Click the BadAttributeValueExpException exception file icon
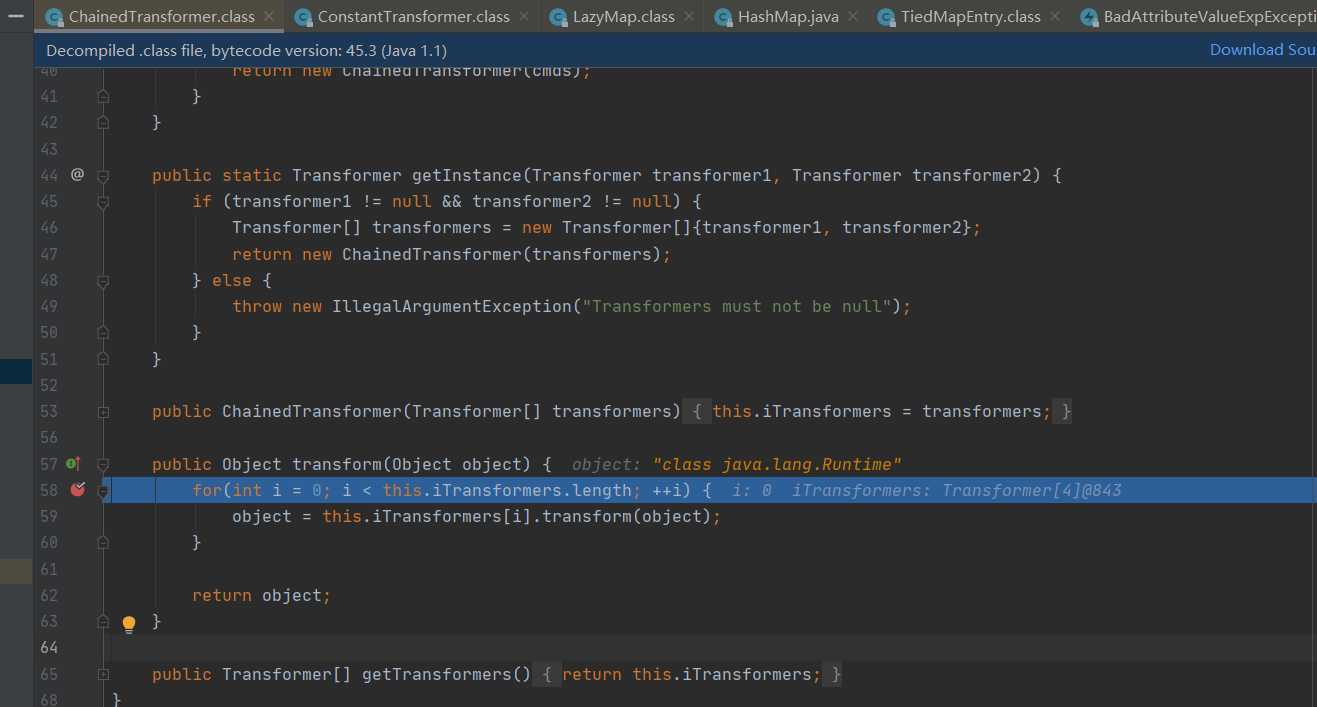Screen dimensions: 1317x707 [x=1089, y=17]
